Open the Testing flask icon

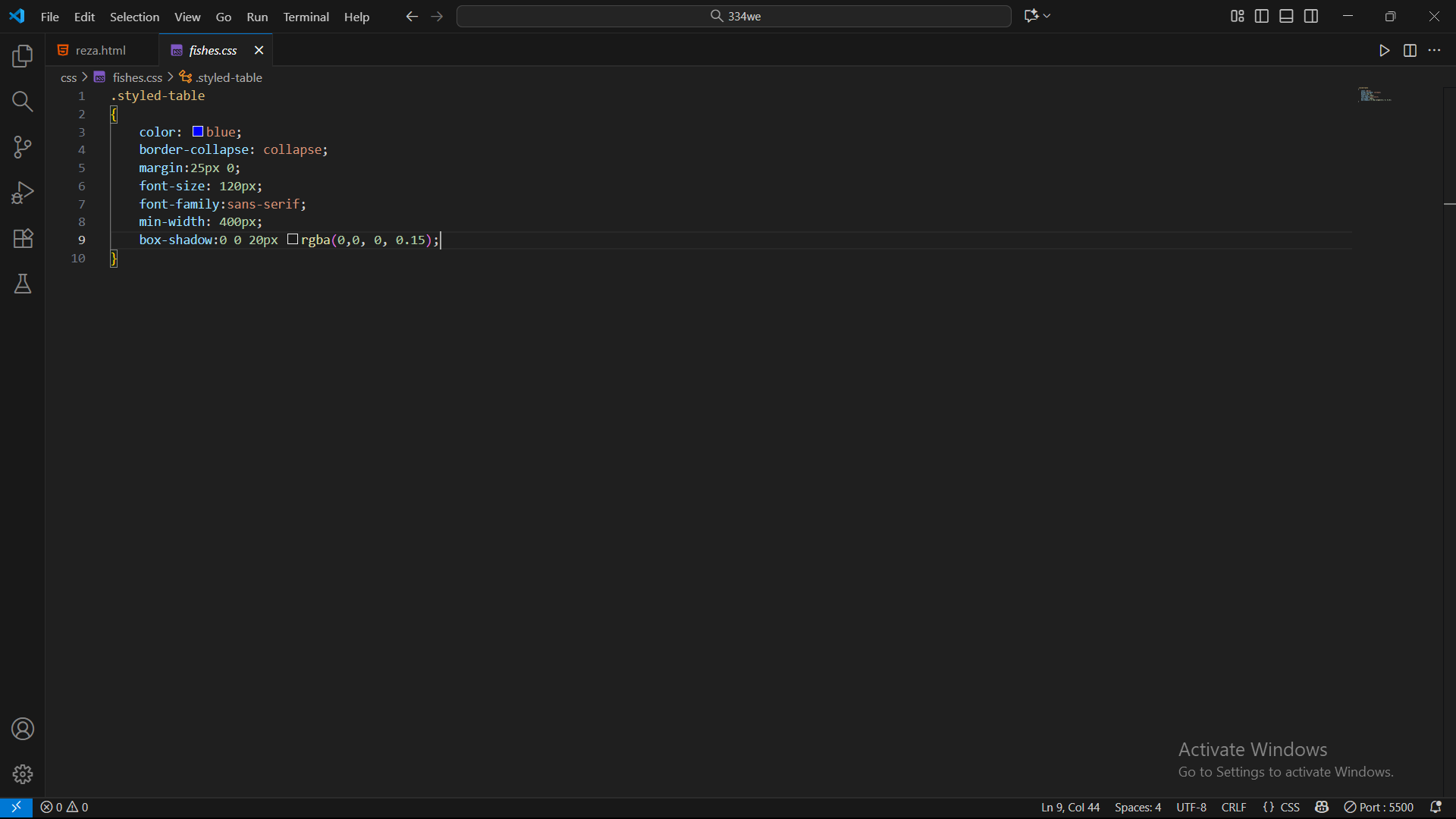[23, 284]
